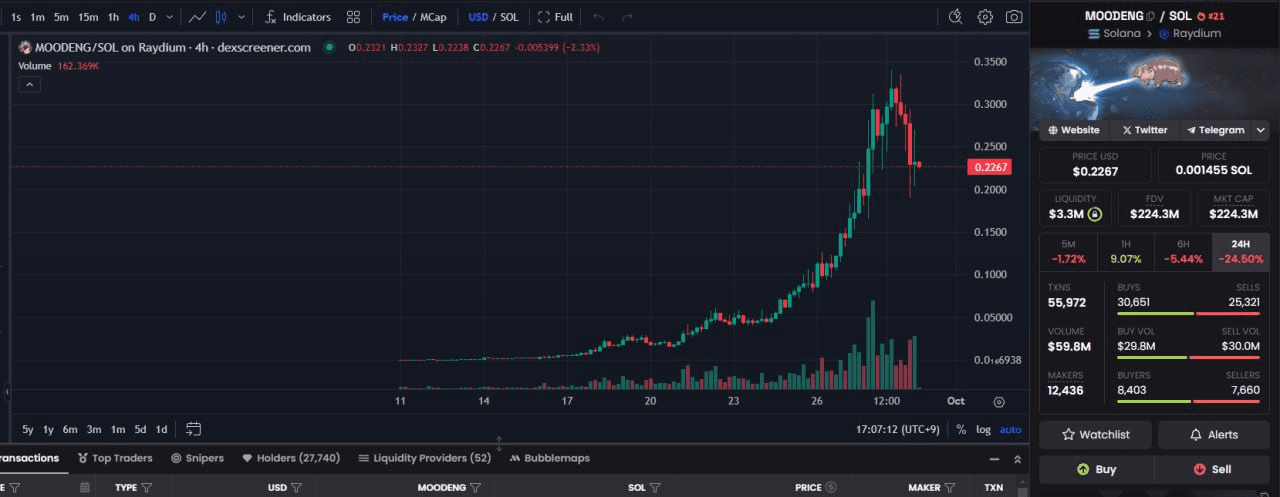Minimize the transactions panel
This screenshot has height=497, width=1280.
click(x=993, y=459)
